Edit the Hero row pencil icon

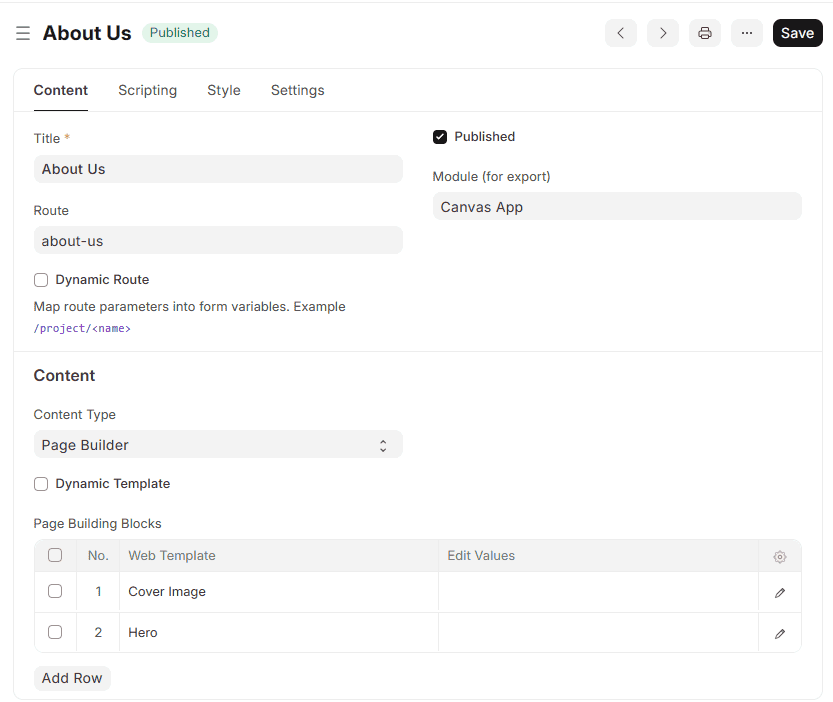tap(780, 633)
